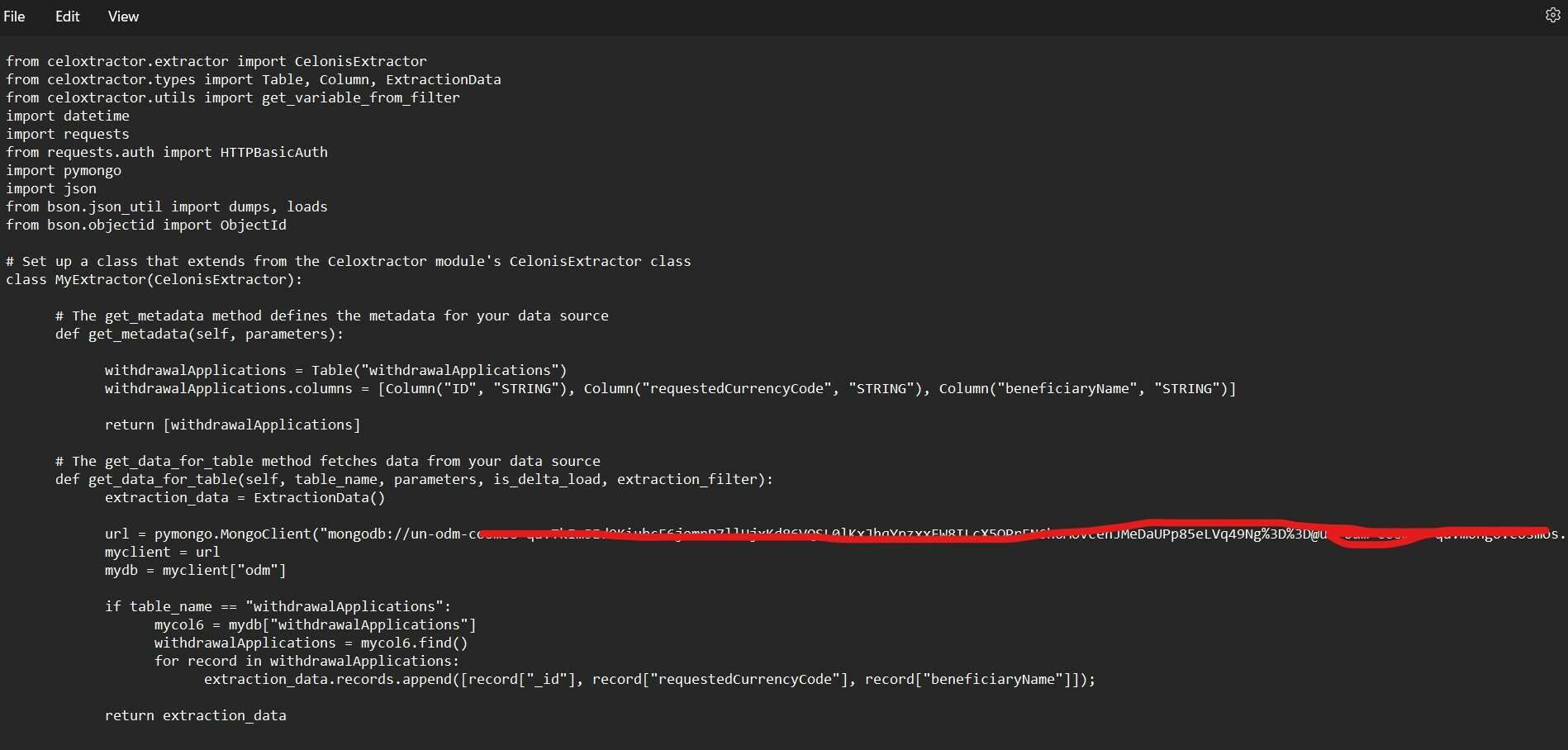Click the 'get_variable_from_filter' import line
The image size is (1568, 750).
[x=233, y=97]
